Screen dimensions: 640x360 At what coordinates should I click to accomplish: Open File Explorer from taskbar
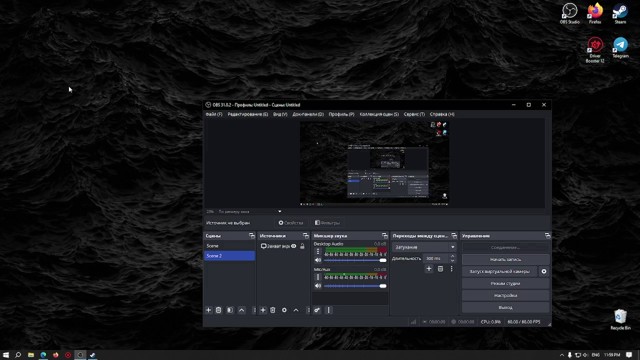click(31, 355)
